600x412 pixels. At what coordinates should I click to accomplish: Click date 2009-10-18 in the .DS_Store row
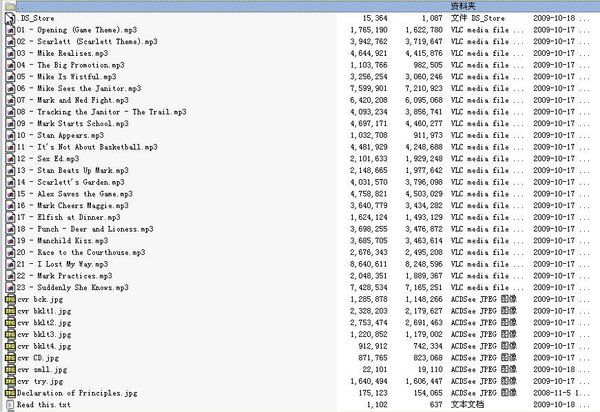point(554,18)
